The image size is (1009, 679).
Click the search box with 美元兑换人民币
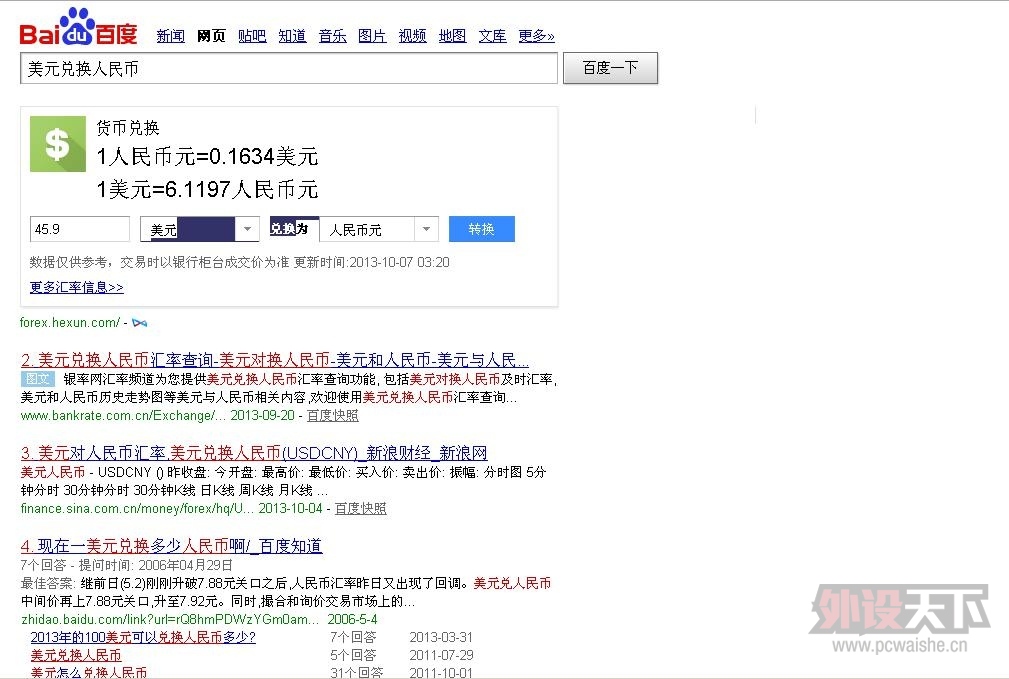click(x=289, y=68)
